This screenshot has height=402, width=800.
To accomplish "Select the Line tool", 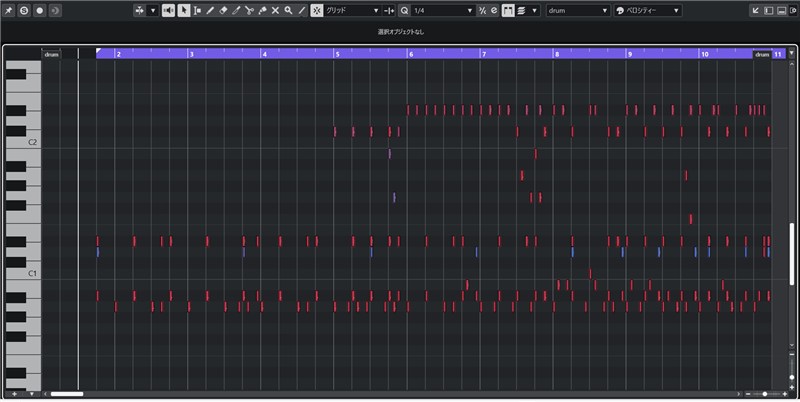I will coord(302,10).
